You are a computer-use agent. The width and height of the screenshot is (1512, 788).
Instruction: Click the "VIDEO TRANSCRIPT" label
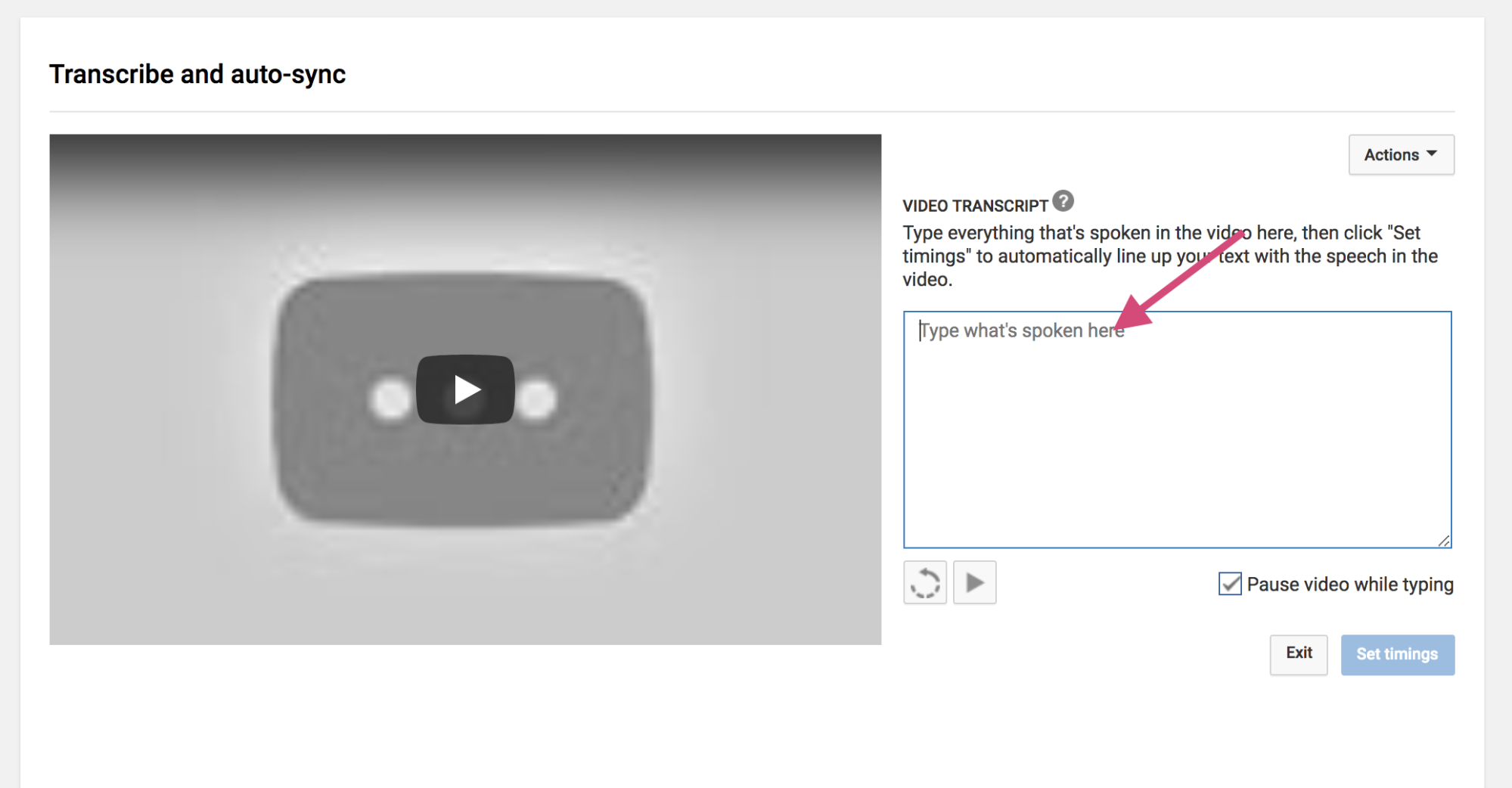click(975, 206)
